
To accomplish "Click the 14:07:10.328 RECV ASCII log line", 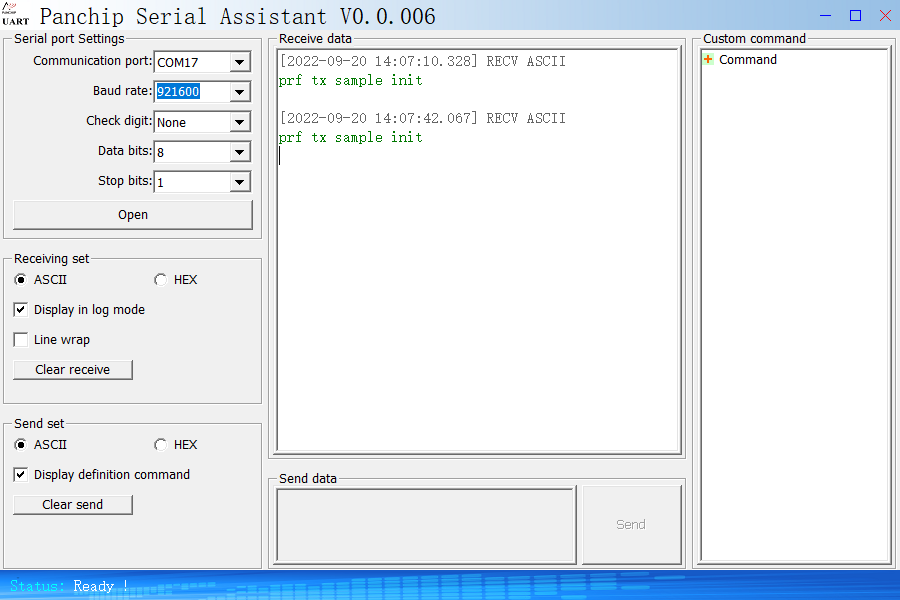I will click(x=422, y=61).
